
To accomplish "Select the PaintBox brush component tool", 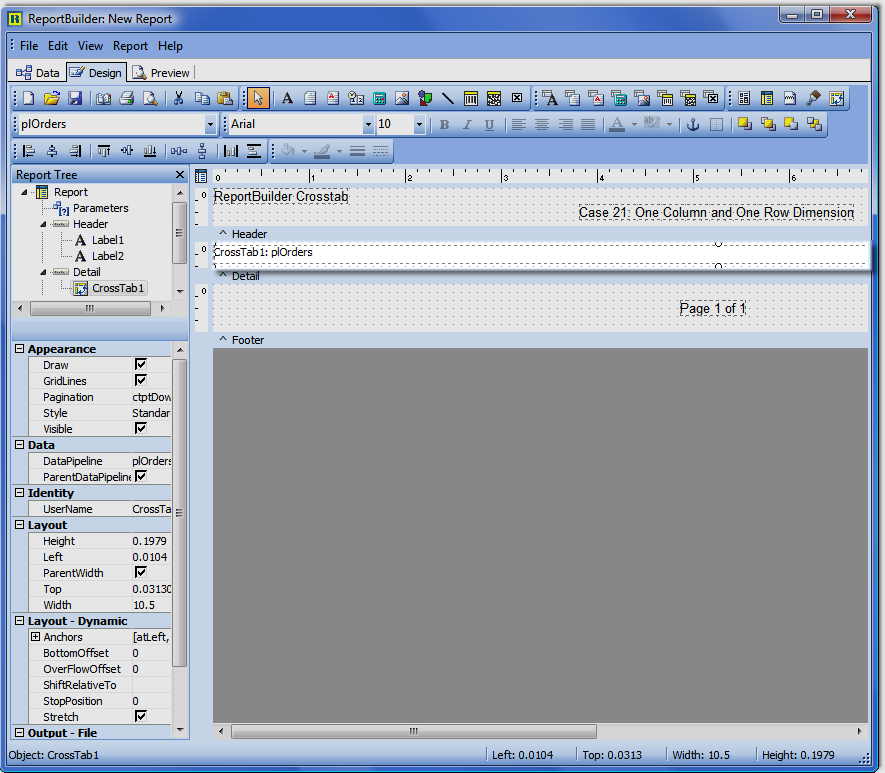I will tap(813, 99).
